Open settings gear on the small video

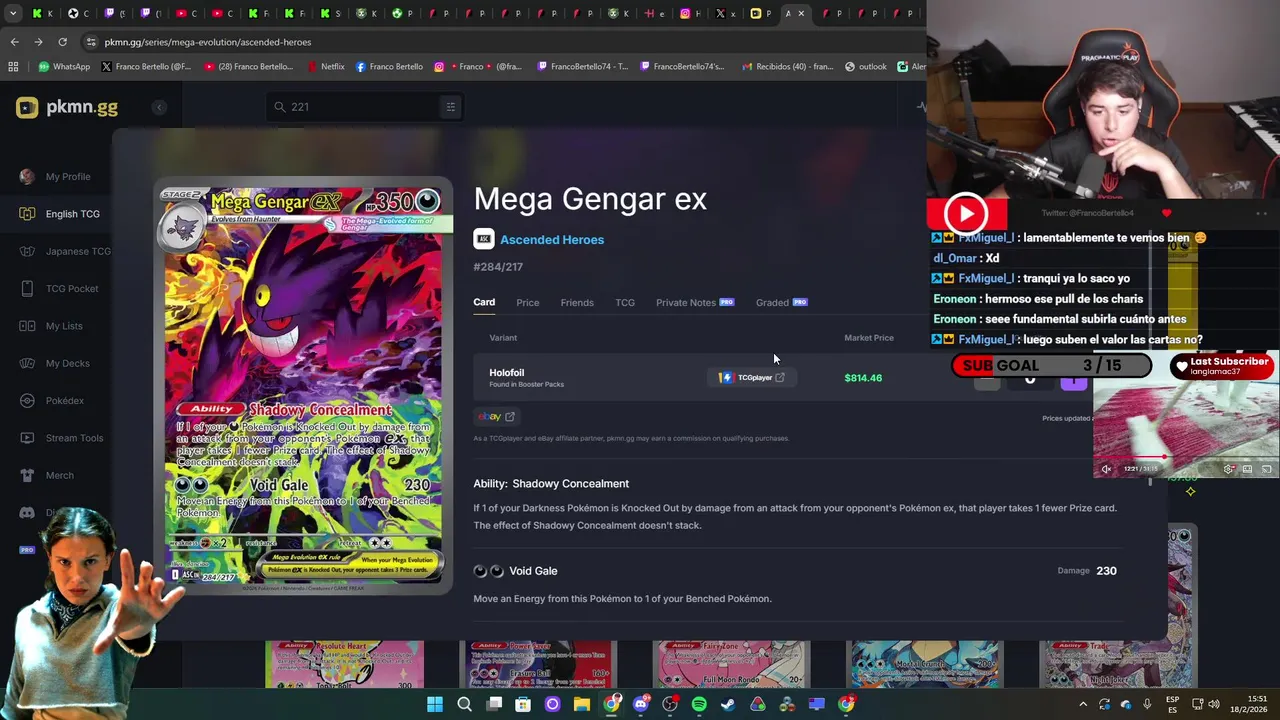(x=1229, y=469)
